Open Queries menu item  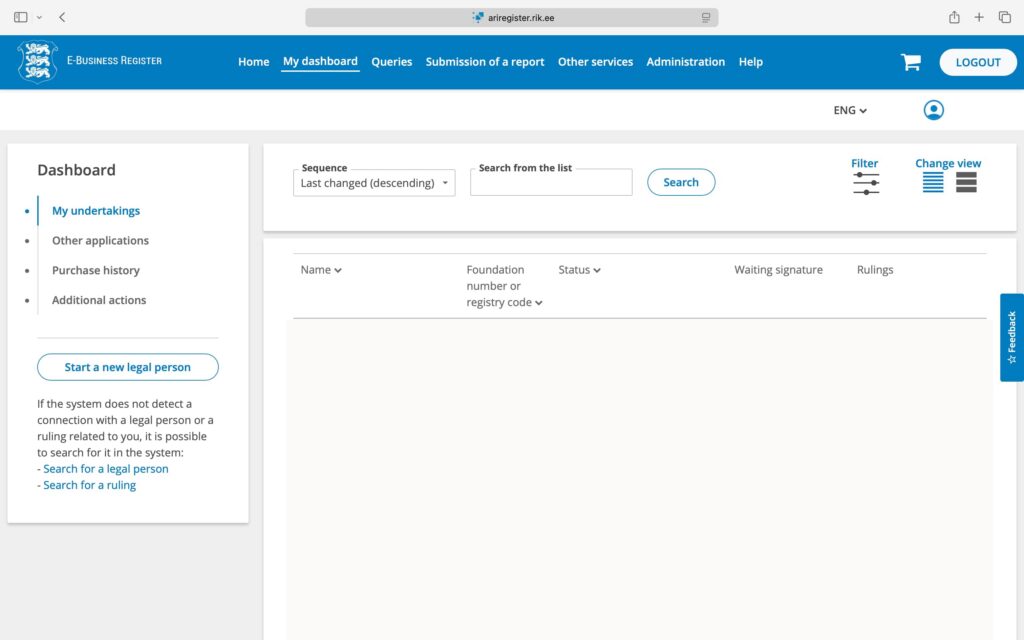391,62
